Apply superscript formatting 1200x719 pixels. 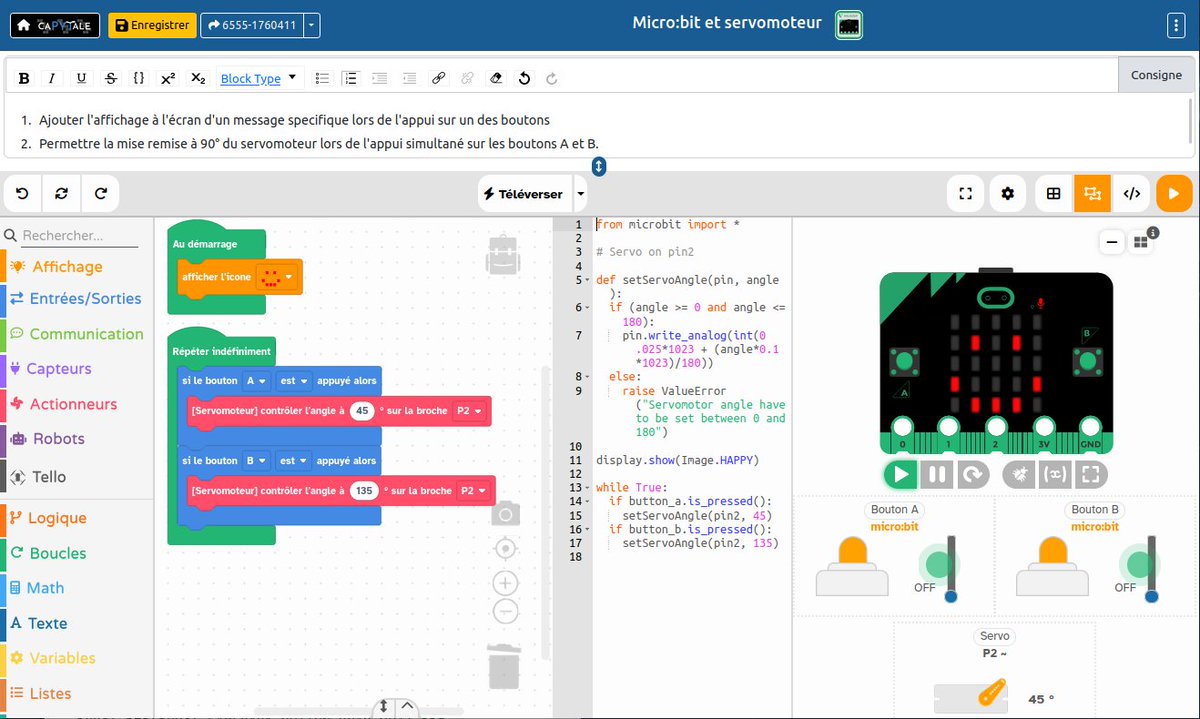[x=168, y=78]
